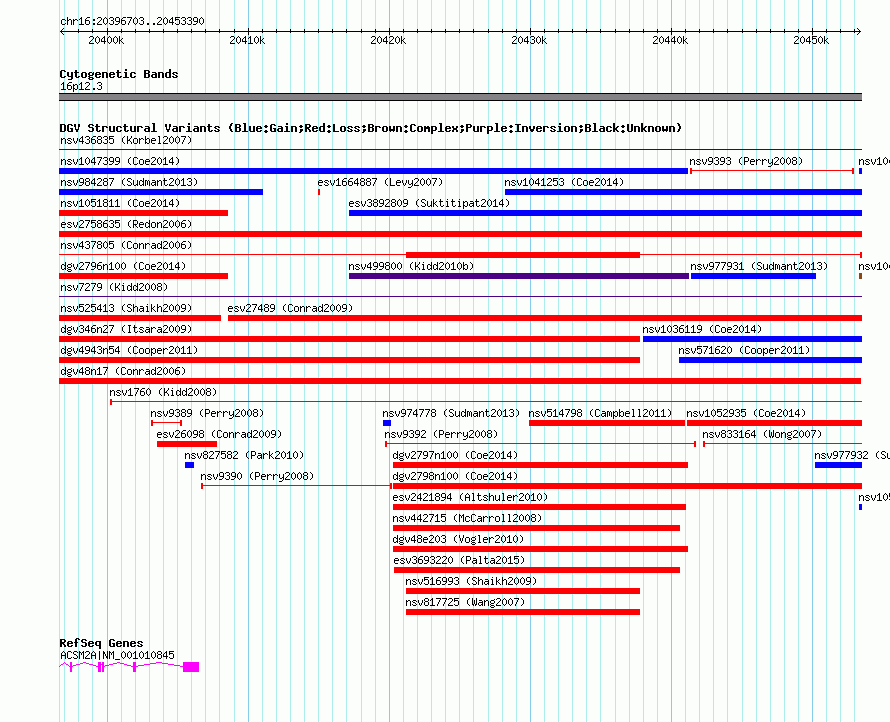Click the 20420k ruler tick label
This screenshot has height=722, width=890.
(x=388, y=40)
